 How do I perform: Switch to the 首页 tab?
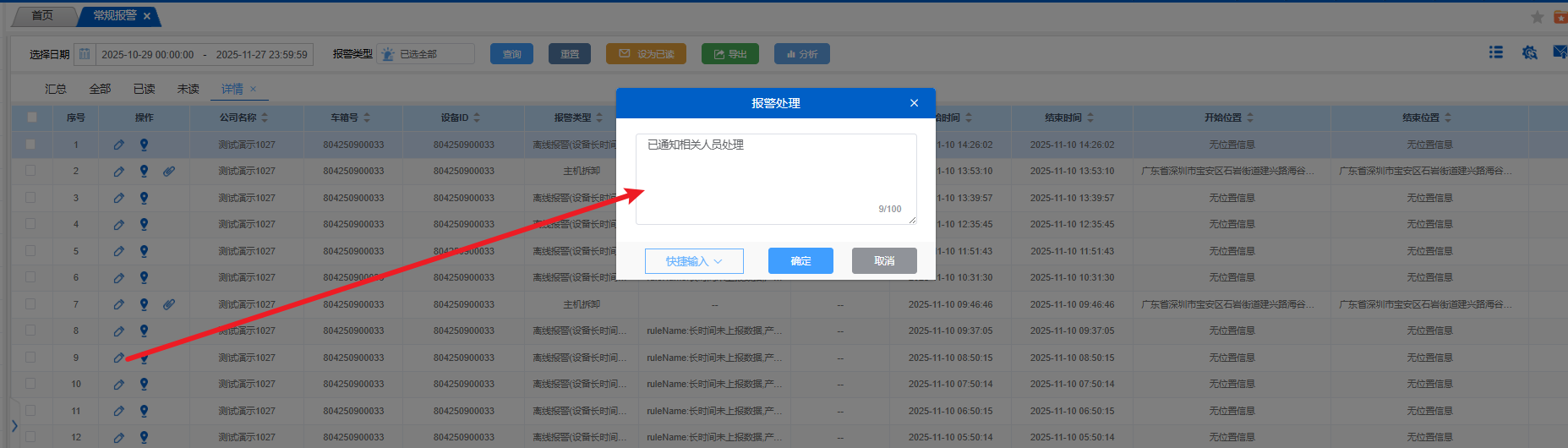click(x=42, y=15)
